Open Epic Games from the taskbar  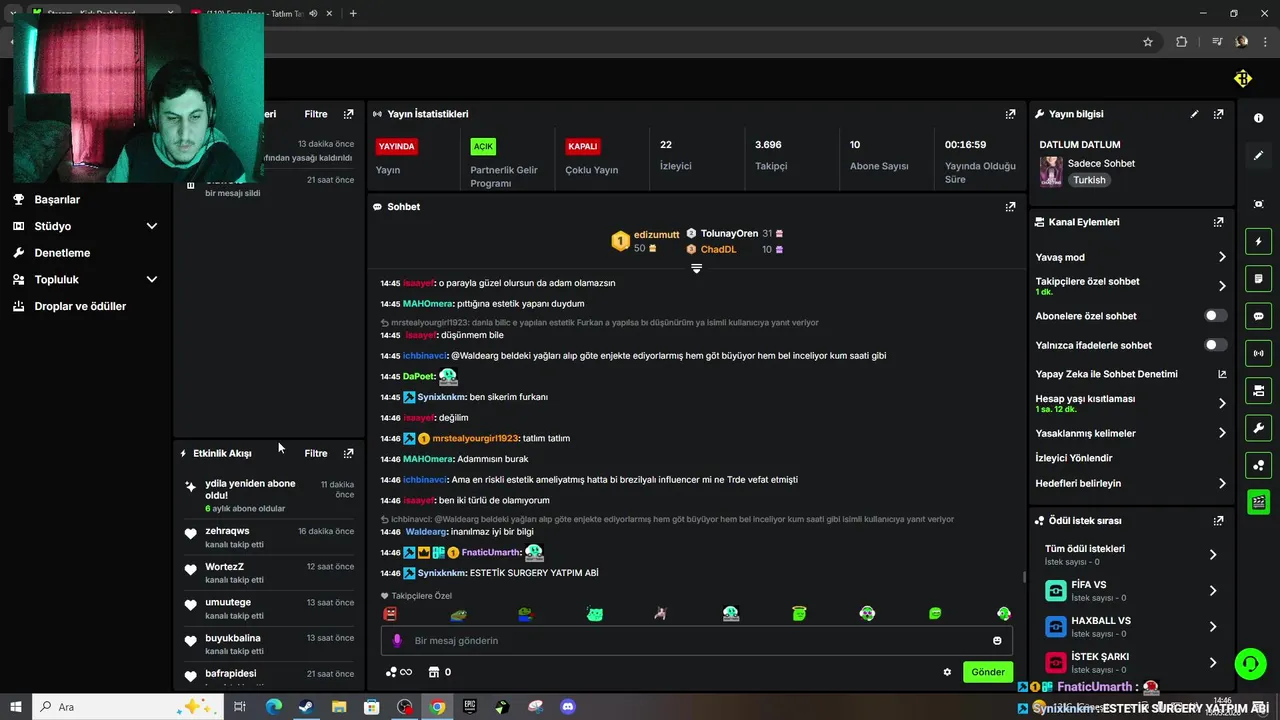pos(470,707)
